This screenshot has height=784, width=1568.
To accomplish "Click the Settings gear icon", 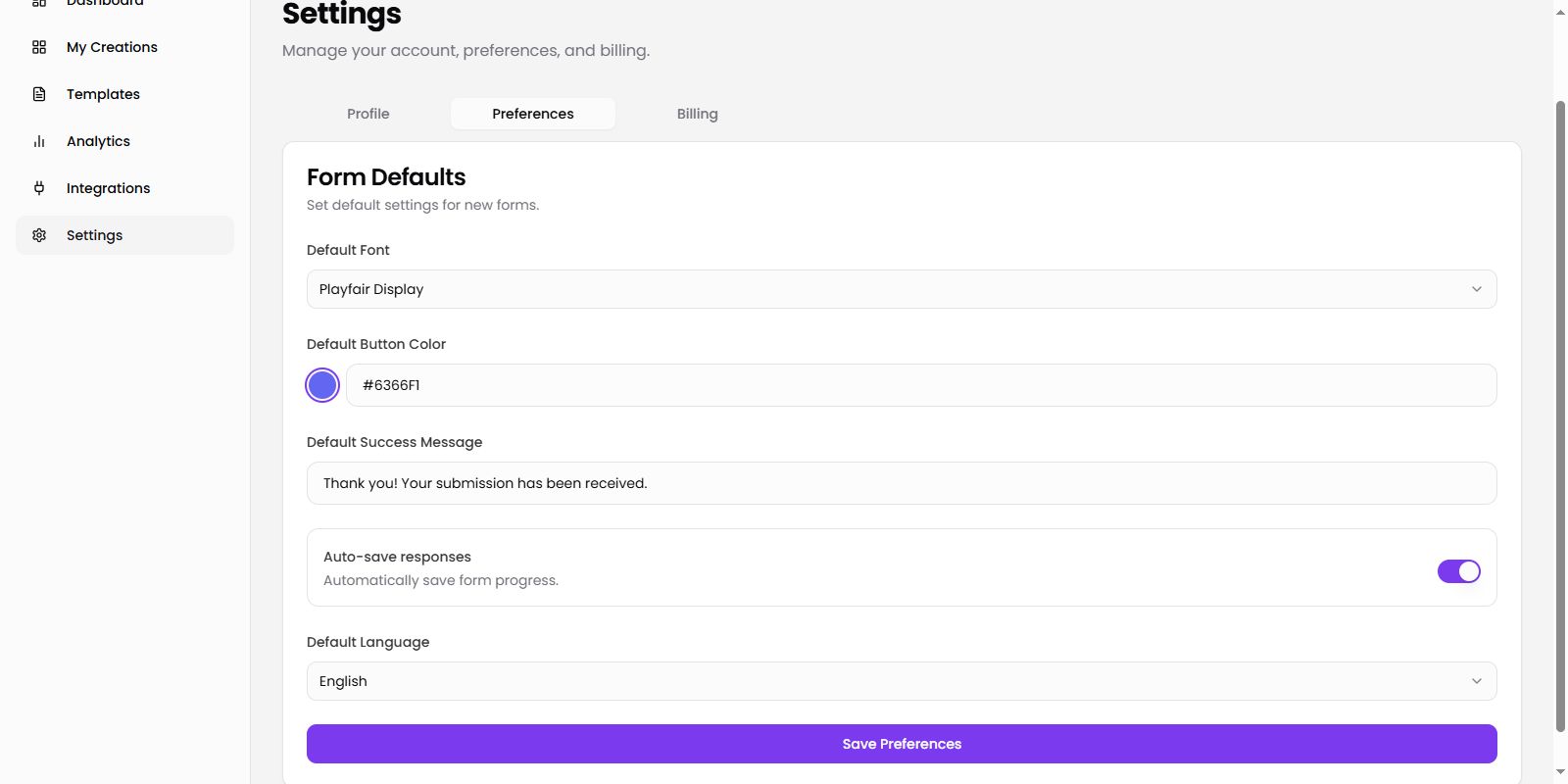I will coord(39,235).
